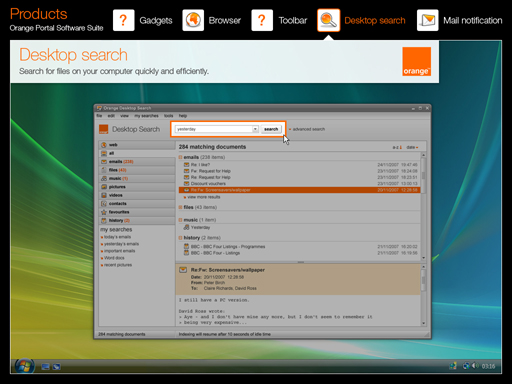The width and height of the screenshot is (512, 384).
Task: Open the Toolbar product icon
Action: (262, 20)
